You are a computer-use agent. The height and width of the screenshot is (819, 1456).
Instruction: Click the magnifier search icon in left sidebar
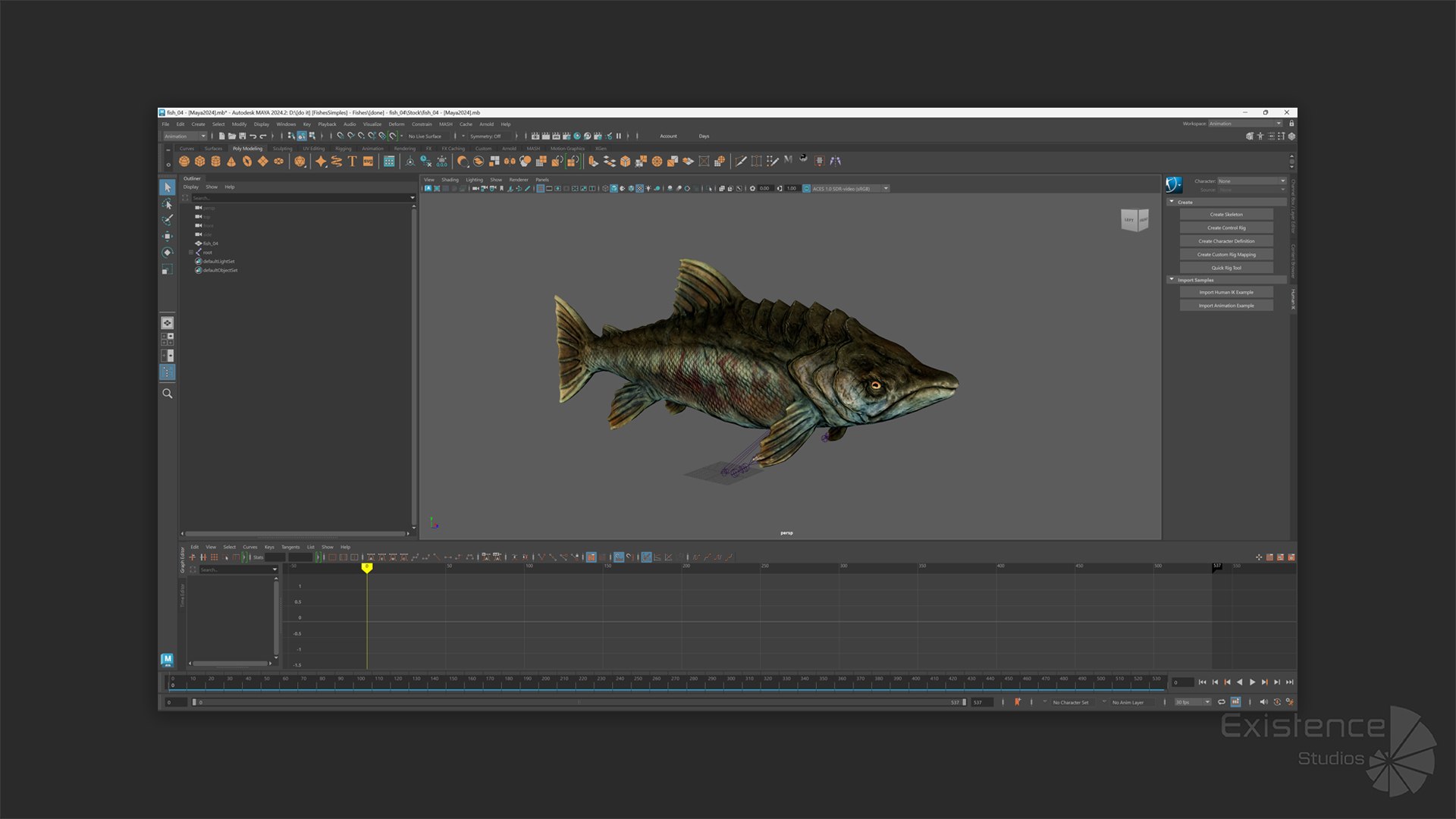click(168, 394)
